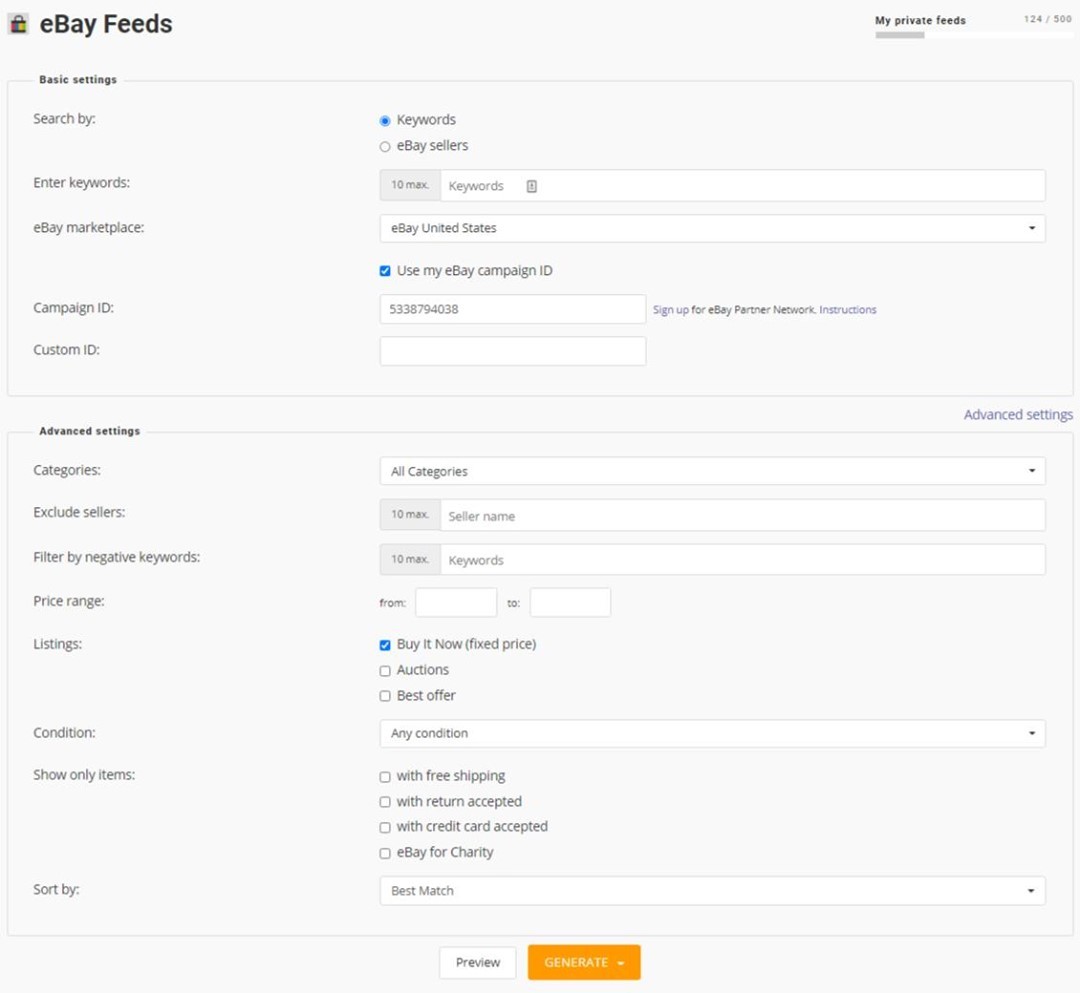Click the Custom ID: label
The width and height of the screenshot is (1080, 993).
click(x=66, y=350)
